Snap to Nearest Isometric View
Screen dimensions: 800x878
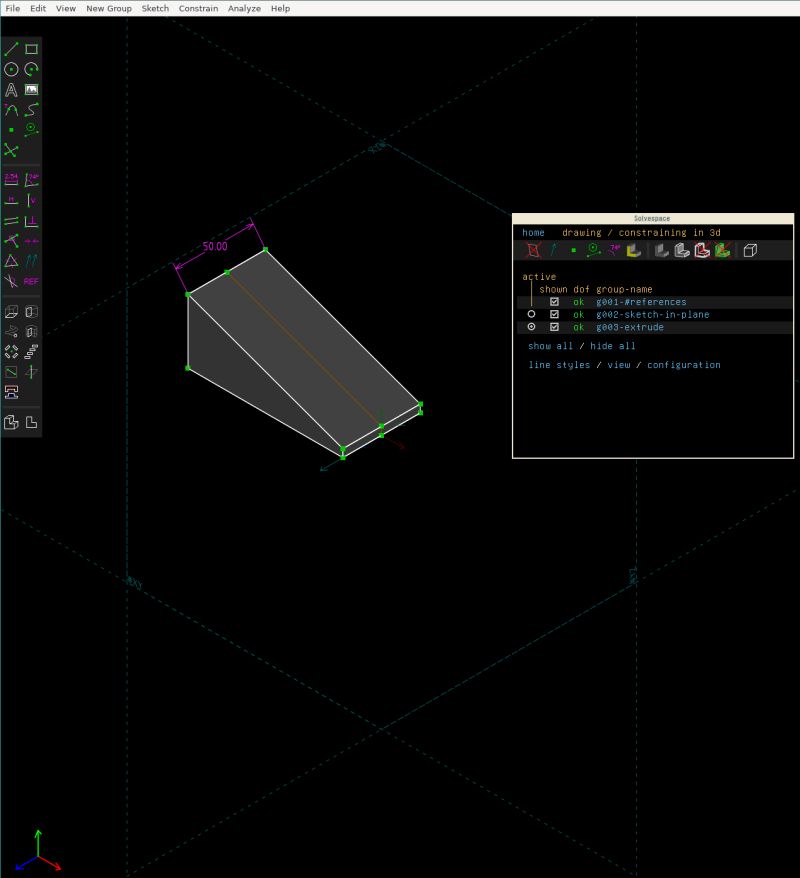click(x=11, y=422)
